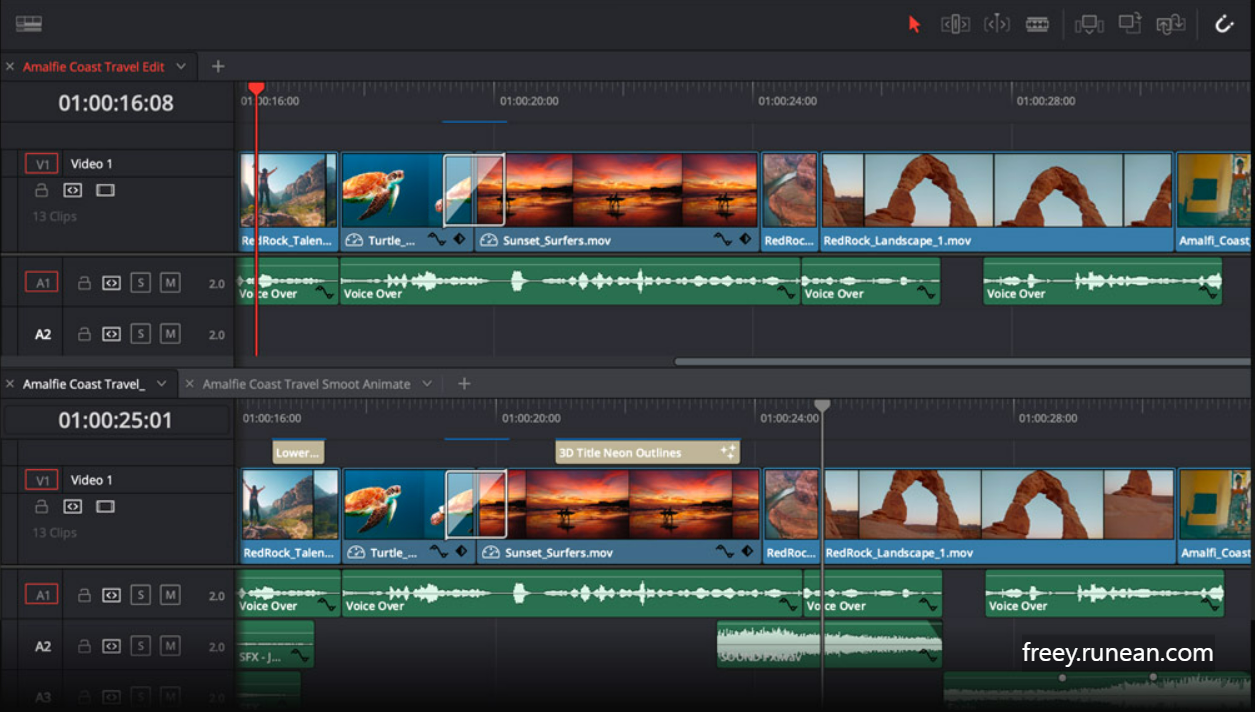Expand the Amalfie Coast Travel Smoot Animate chevron

click(x=427, y=383)
